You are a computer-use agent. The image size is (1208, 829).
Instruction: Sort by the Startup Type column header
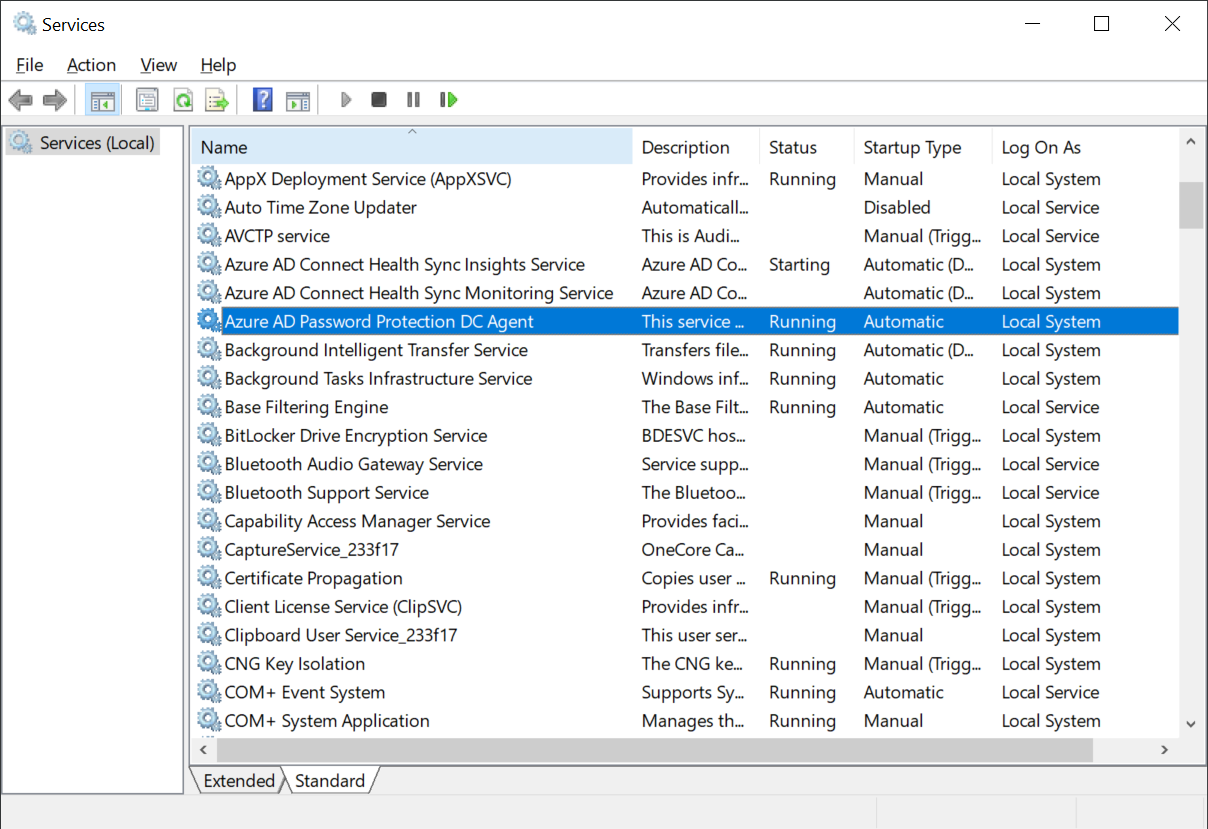[923, 147]
